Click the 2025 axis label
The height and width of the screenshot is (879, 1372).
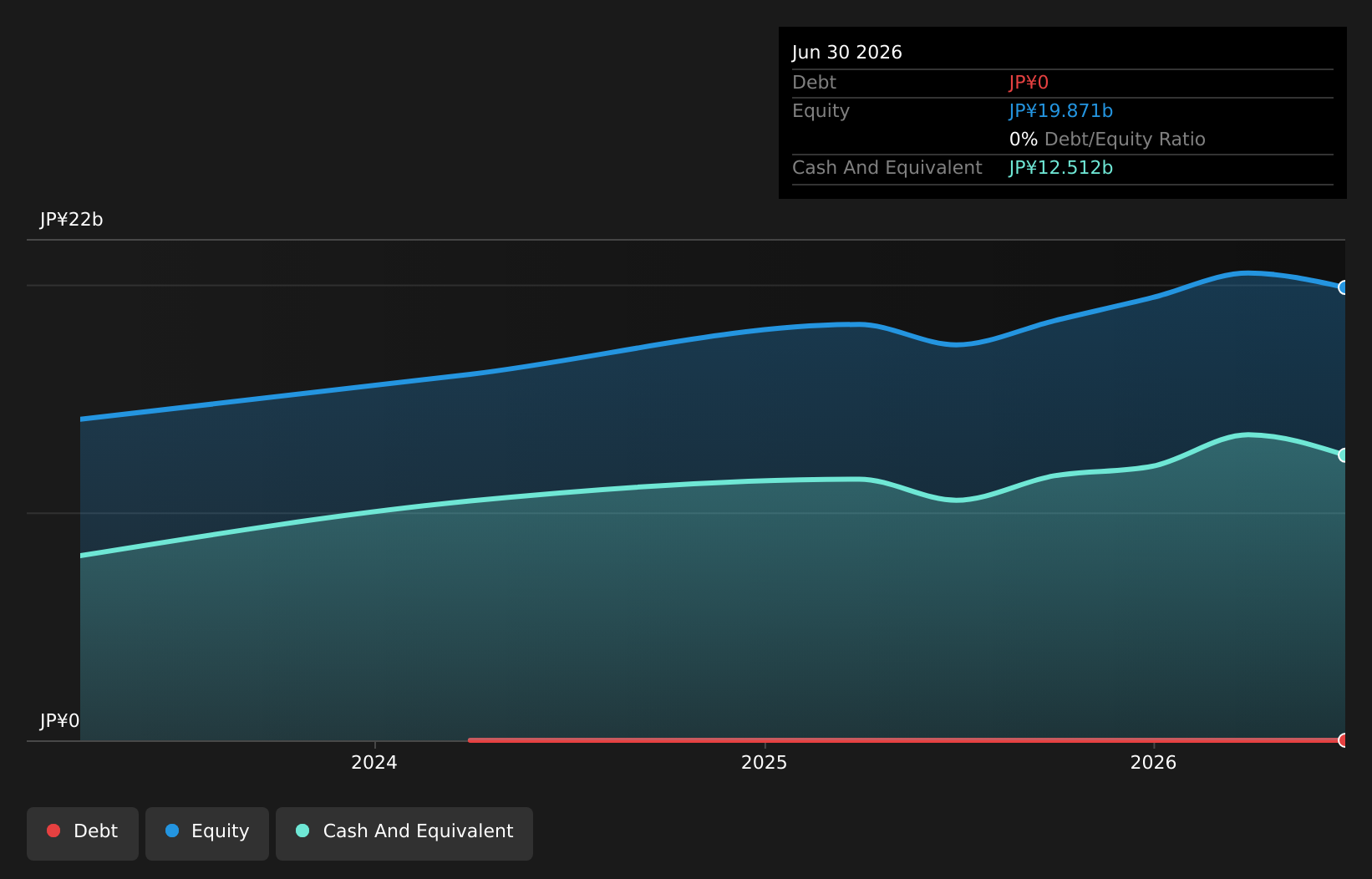point(765,763)
